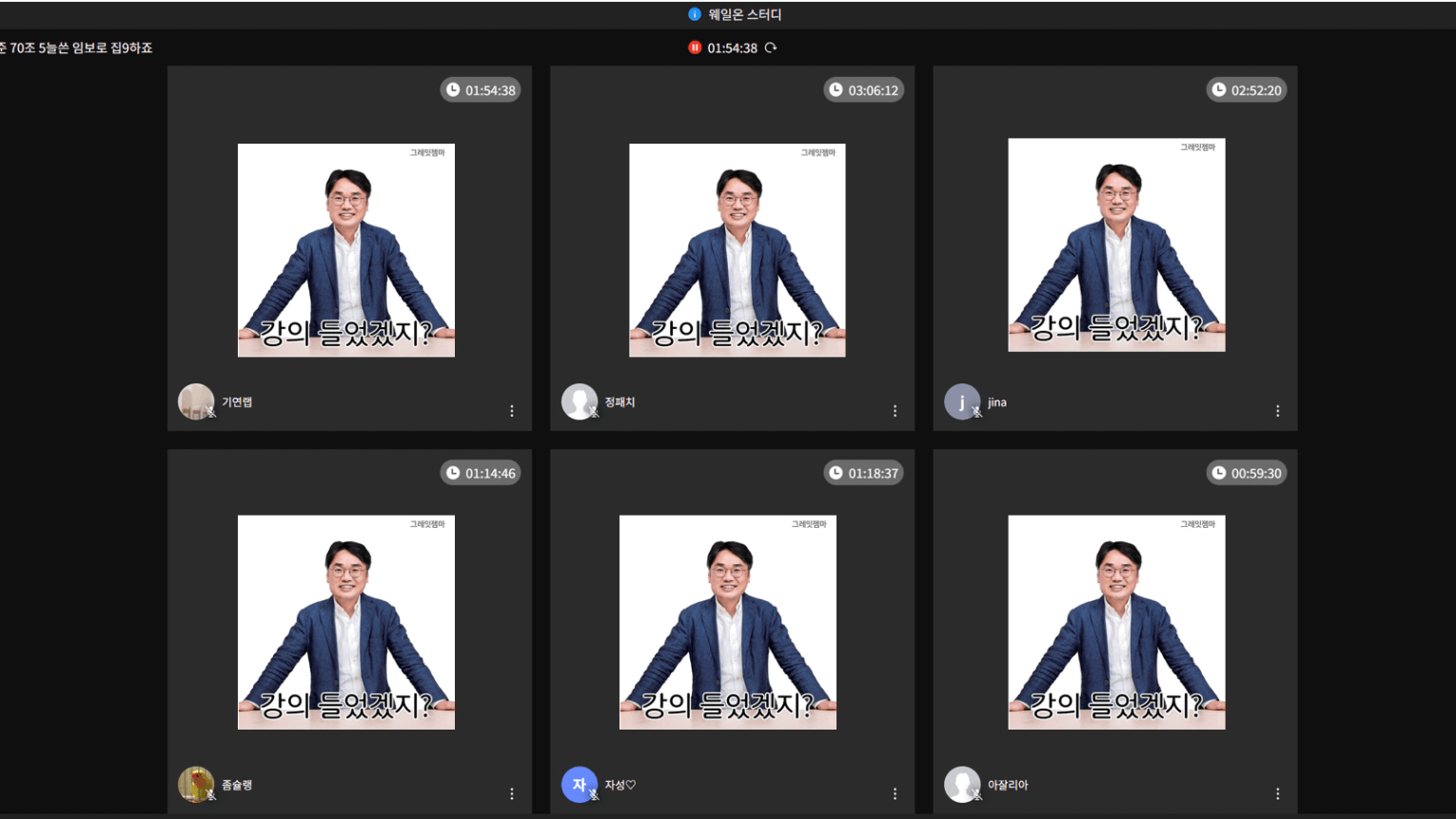This screenshot has width=1456, height=819.
Task: Click the 02:52:20 study time badge
Action: point(1247,90)
